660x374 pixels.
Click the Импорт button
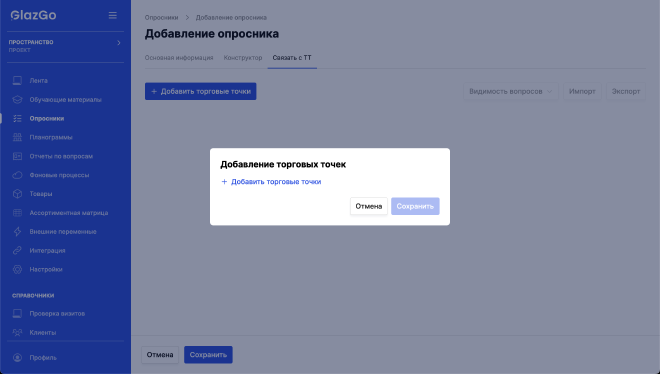coord(582,91)
